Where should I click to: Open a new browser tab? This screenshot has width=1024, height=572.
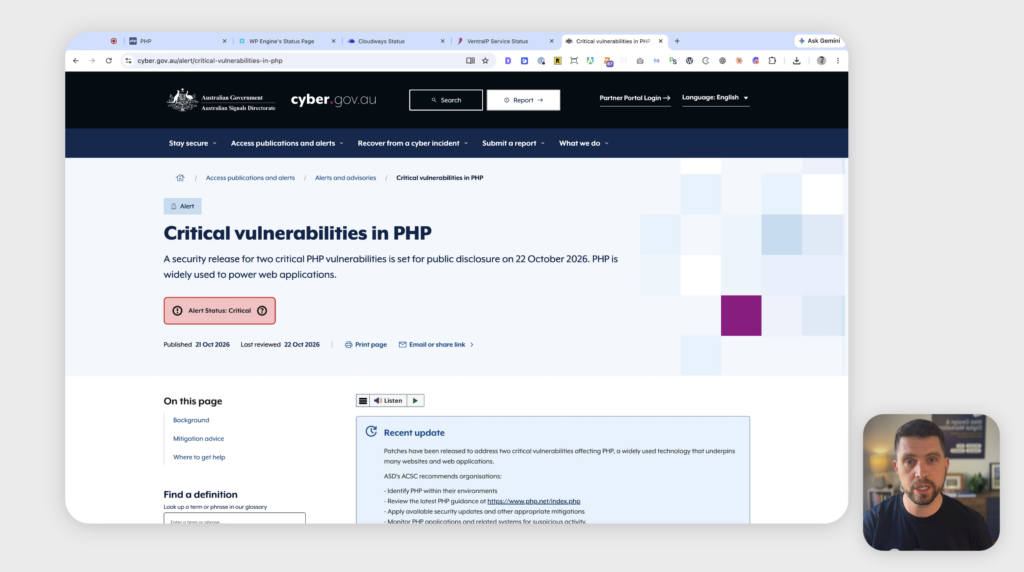coord(677,41)
